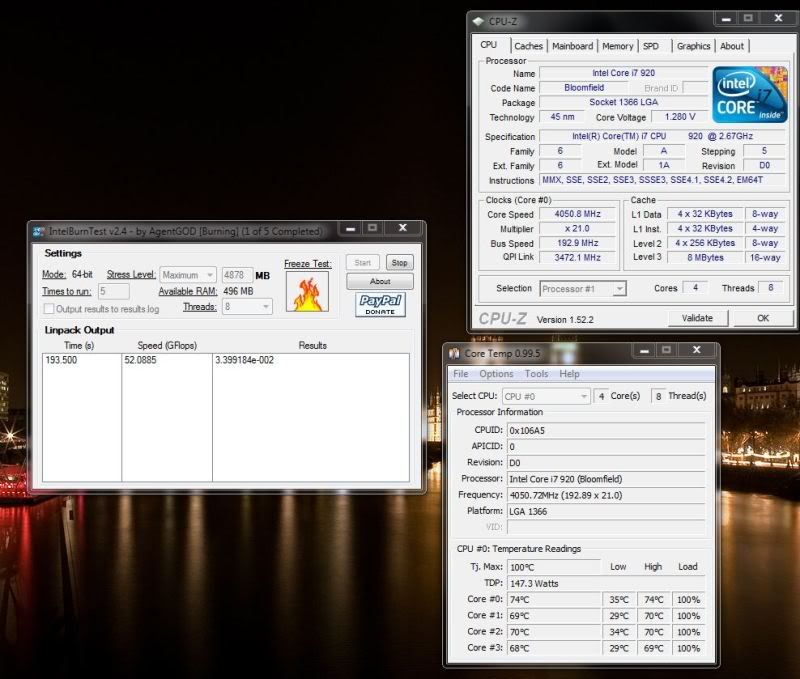Click the Times to run input field
This screenshot has height=679, width=800.
pos(113,291)
